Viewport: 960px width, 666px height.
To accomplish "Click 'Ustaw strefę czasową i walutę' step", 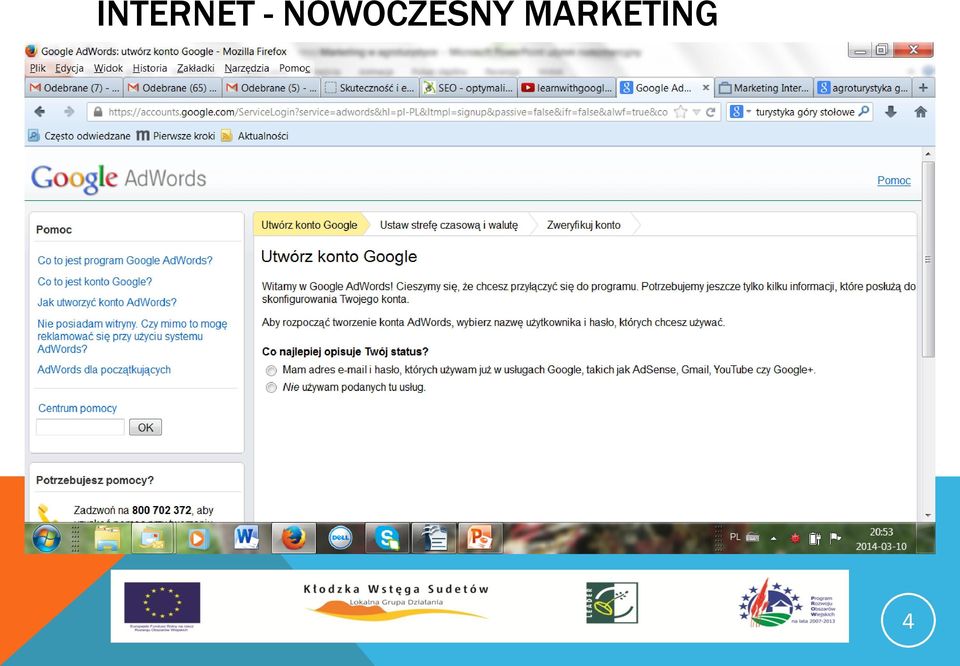I will coord(449,225).
